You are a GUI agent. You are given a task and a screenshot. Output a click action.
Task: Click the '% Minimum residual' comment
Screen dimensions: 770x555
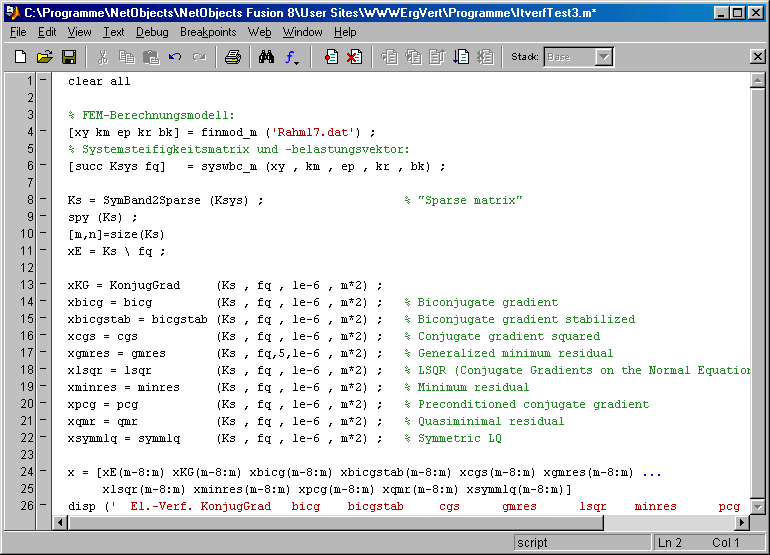coord(467,387)
